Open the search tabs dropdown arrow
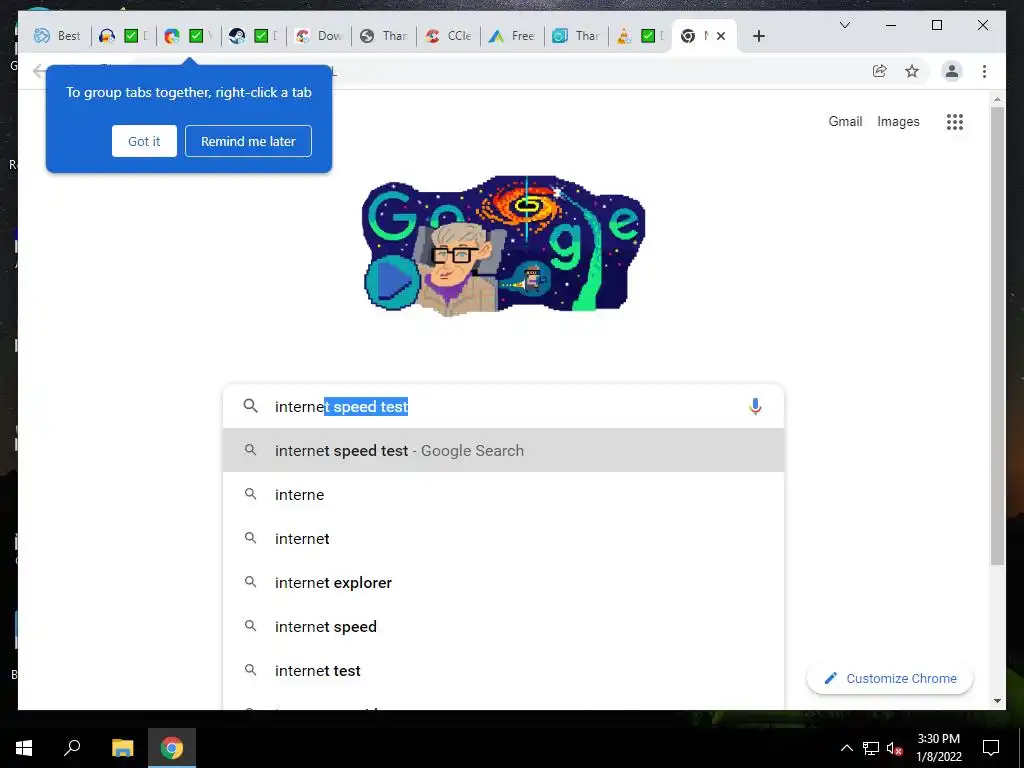 click(x=844, y=25)
